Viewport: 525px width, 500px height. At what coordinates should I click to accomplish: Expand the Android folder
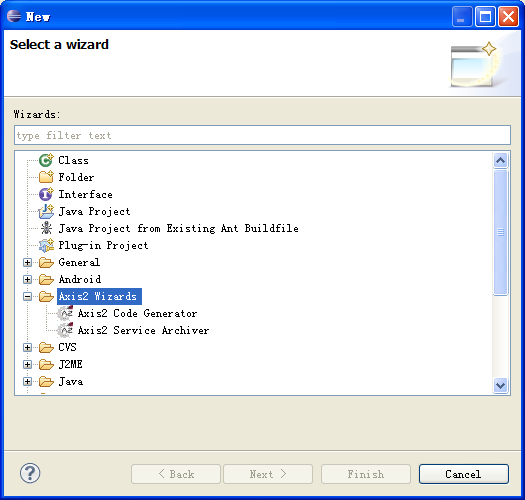tap(27, 279)
